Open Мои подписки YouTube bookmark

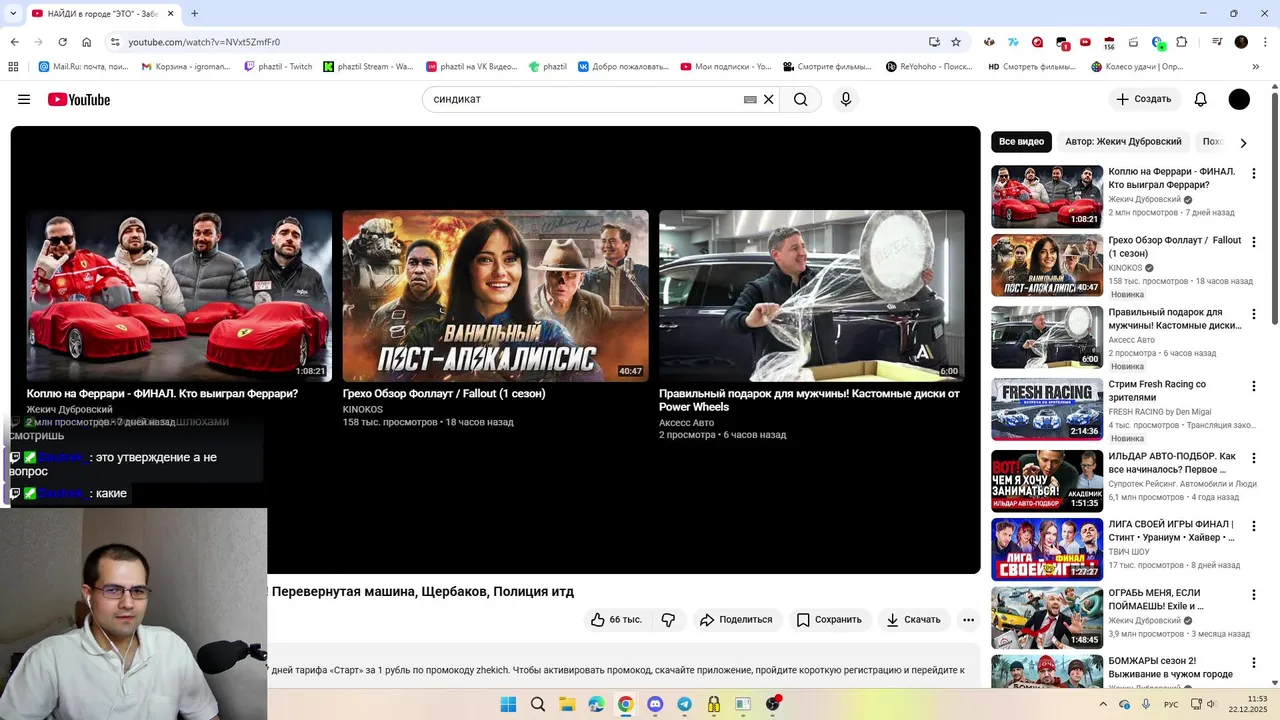726,67
